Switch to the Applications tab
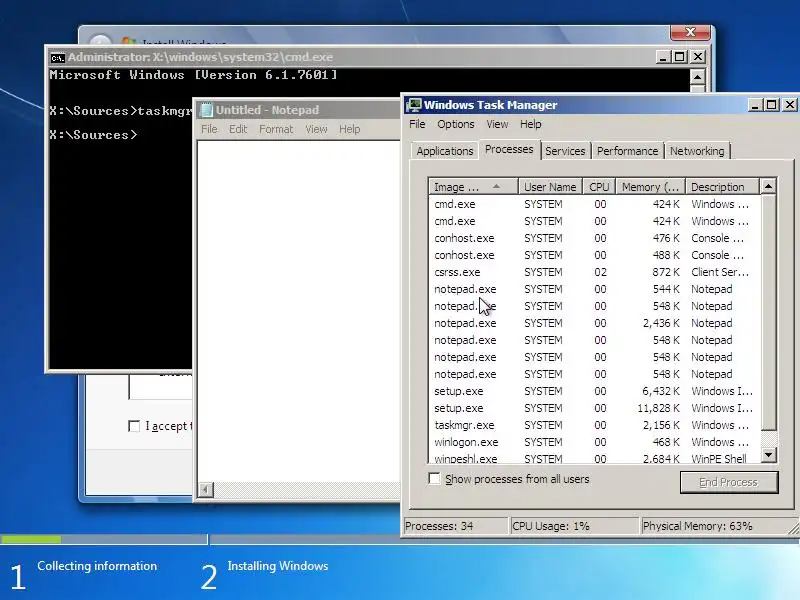The width and height of the screenshot is (800, 600). 444,151
